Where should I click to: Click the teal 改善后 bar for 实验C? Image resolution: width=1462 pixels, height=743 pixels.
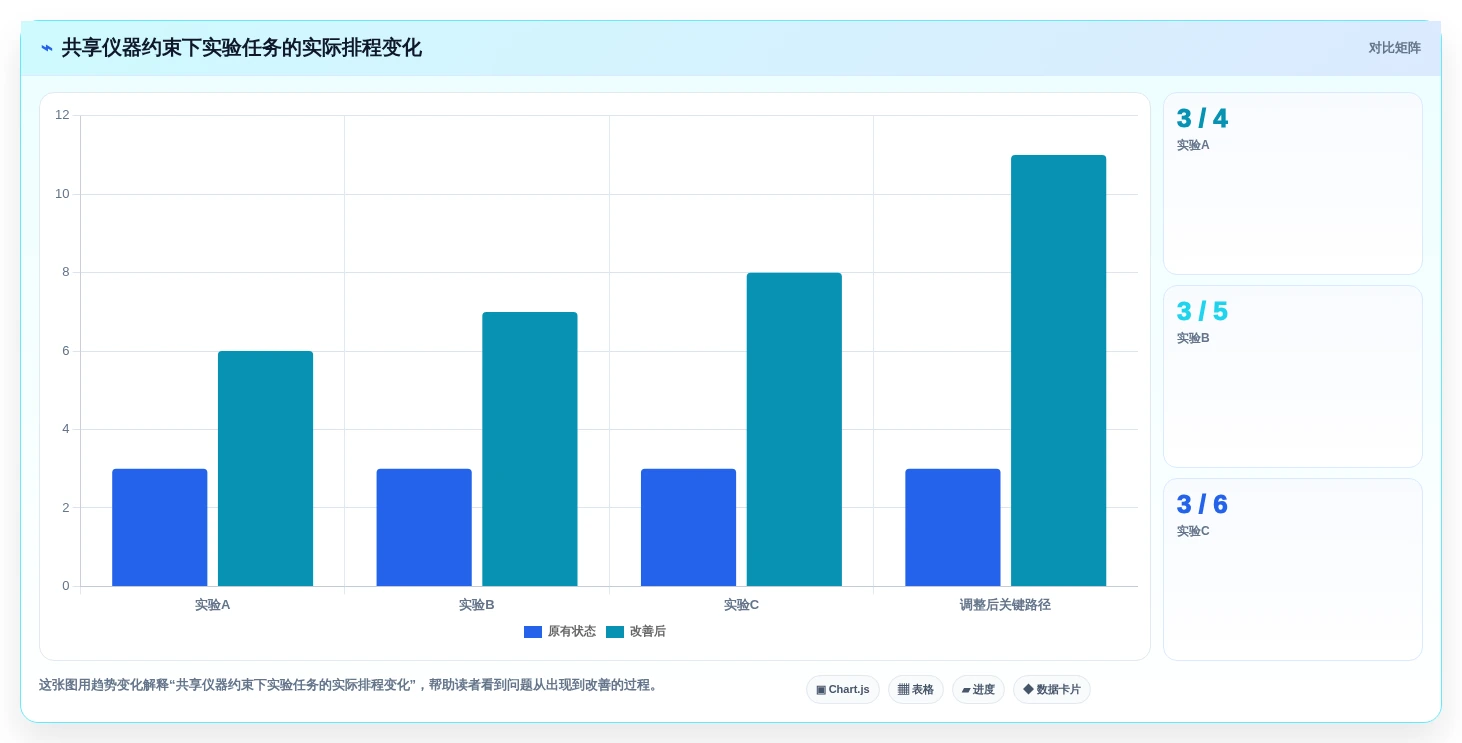(x=794, y=430)
